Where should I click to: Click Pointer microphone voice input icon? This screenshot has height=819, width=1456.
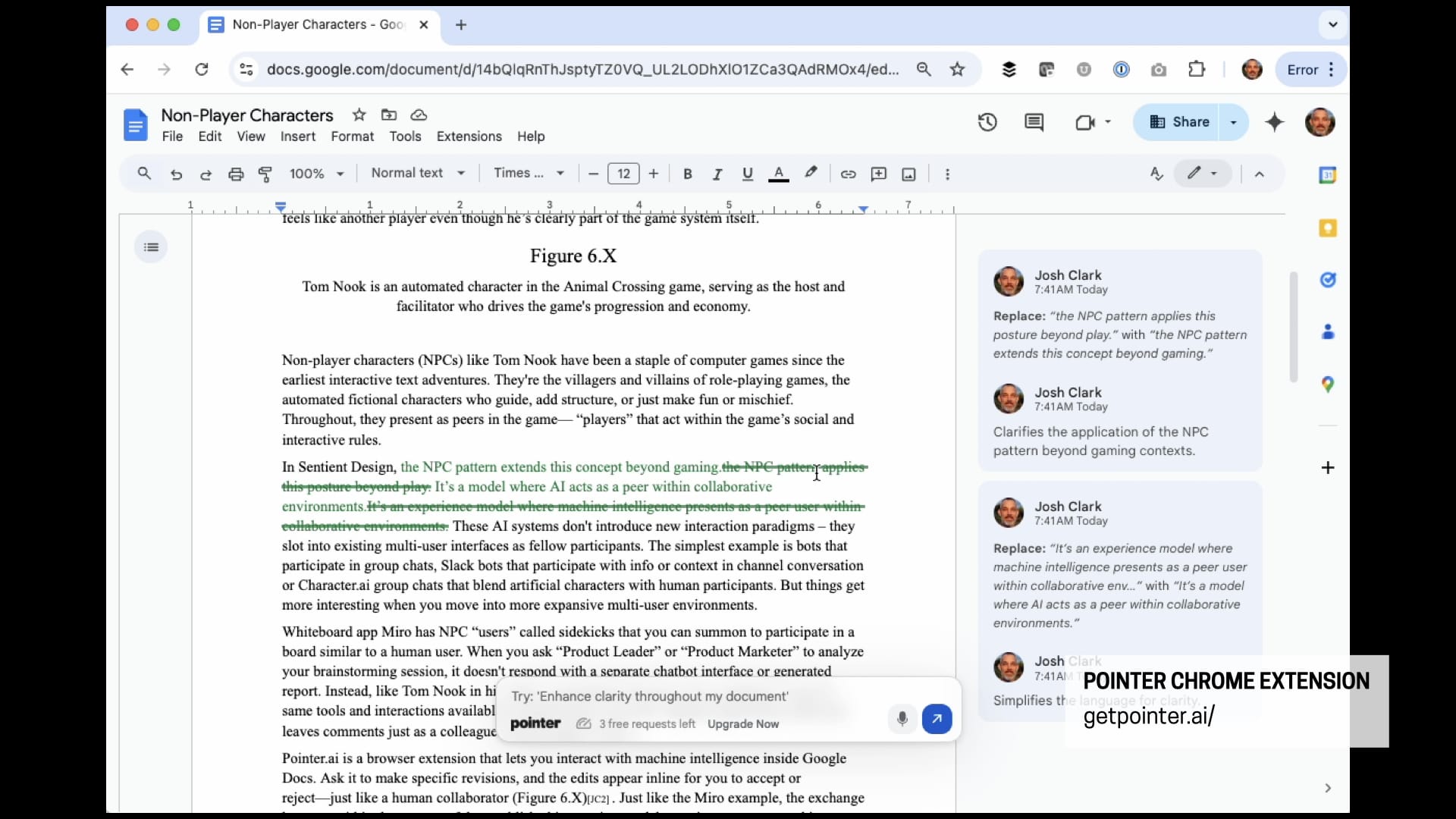(902, 718)
